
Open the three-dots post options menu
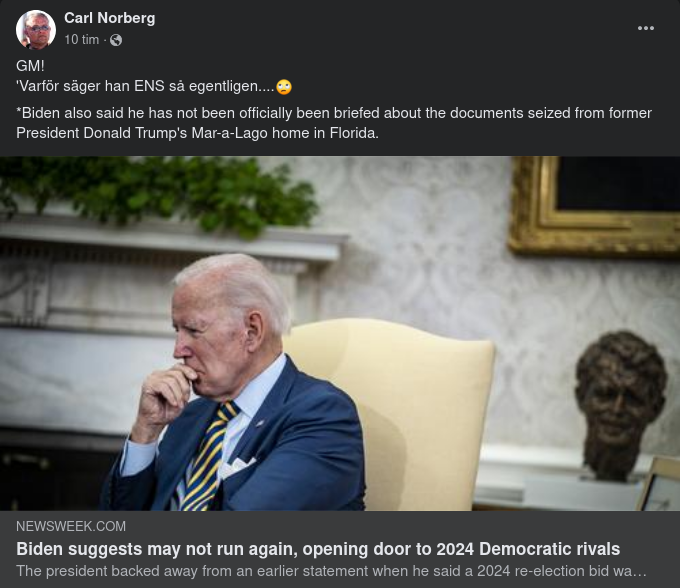pos(645,28)
